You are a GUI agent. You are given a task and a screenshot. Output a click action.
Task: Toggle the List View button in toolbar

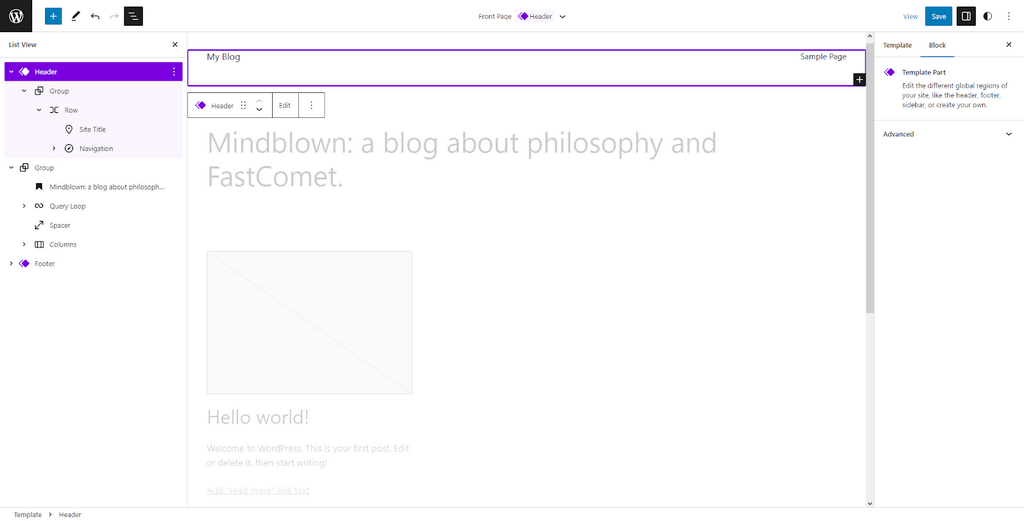click(x=134, y=16)
